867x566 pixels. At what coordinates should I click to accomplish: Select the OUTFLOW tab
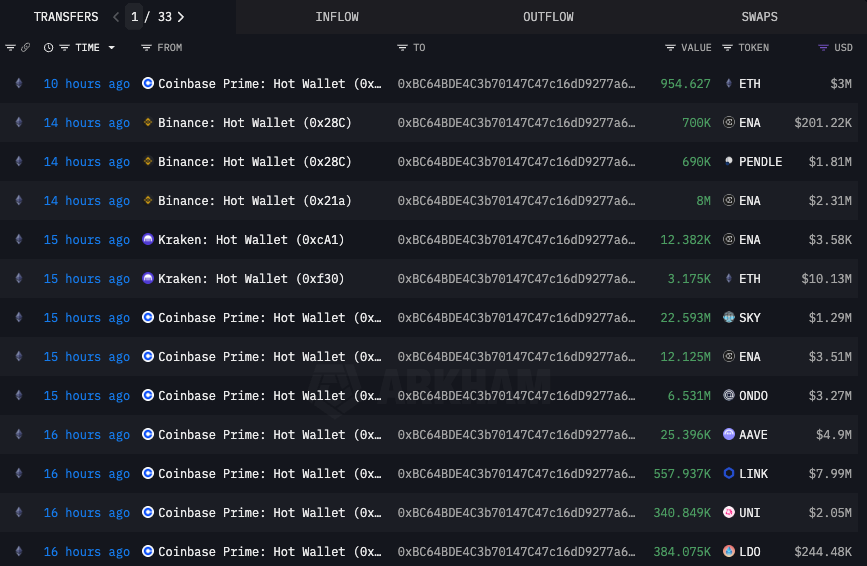[x=548, y=17]
